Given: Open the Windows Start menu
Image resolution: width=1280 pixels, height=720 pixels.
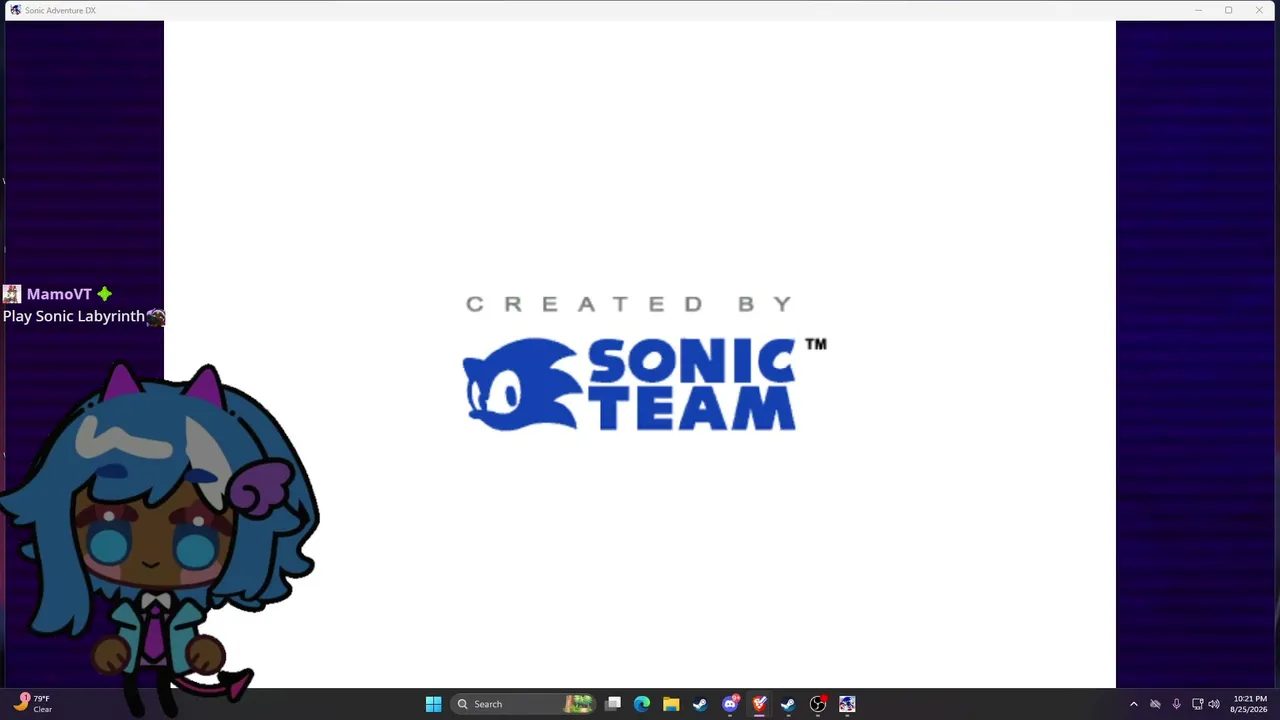Looking at the screenshot, I should click(433, 704).
